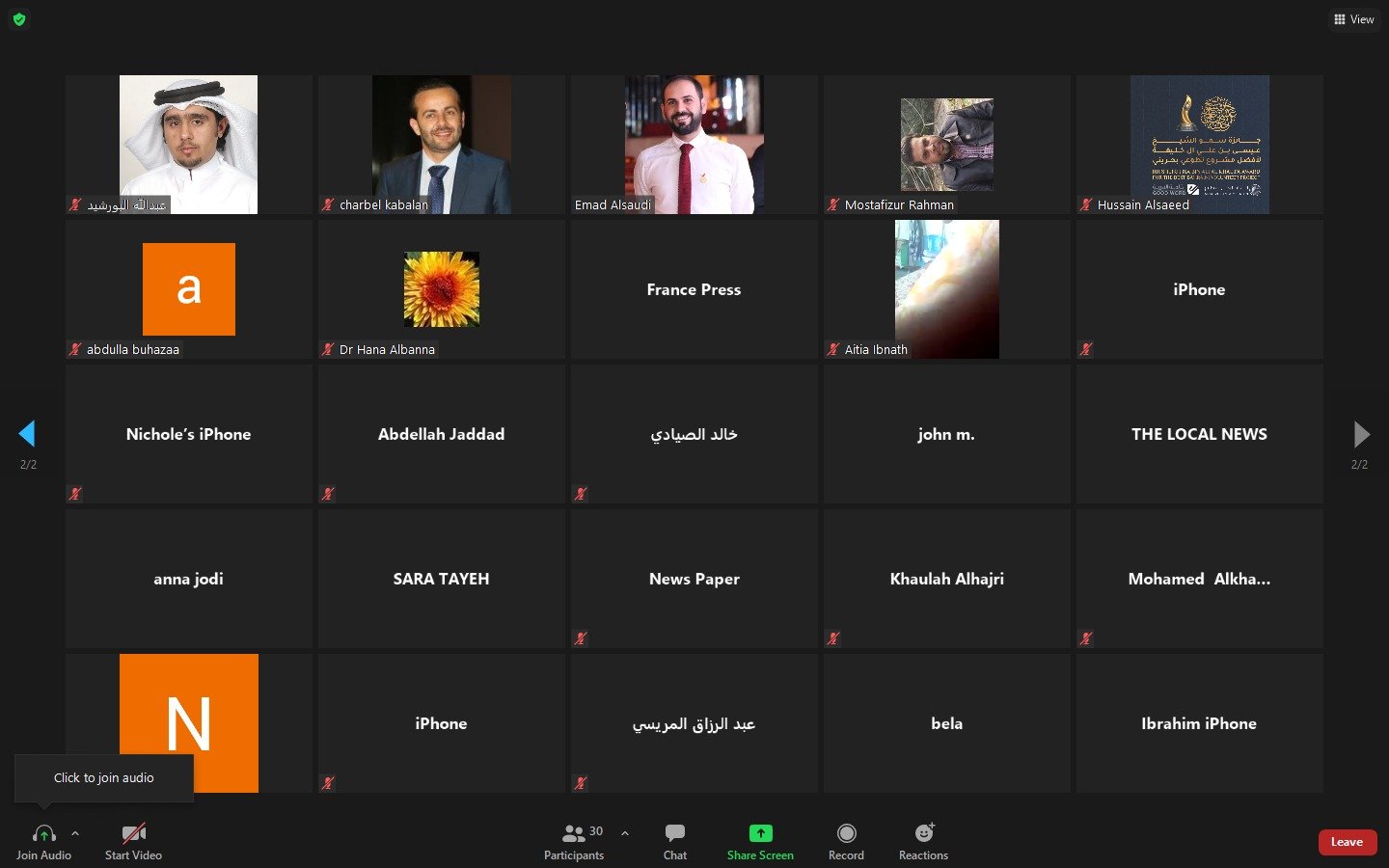This screenshot has height=868, width=1389.
Task: Expand audio options arrow beside Join Audio
Action: [75, 833]
